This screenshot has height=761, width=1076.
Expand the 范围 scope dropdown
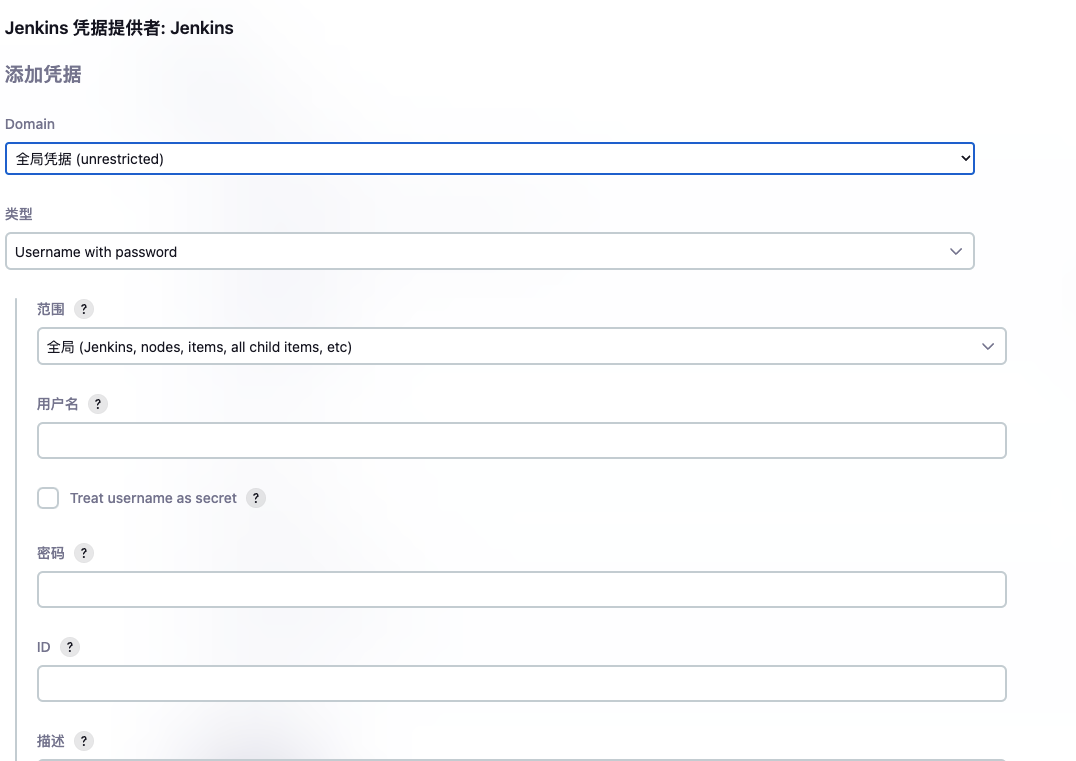[522, 347]
